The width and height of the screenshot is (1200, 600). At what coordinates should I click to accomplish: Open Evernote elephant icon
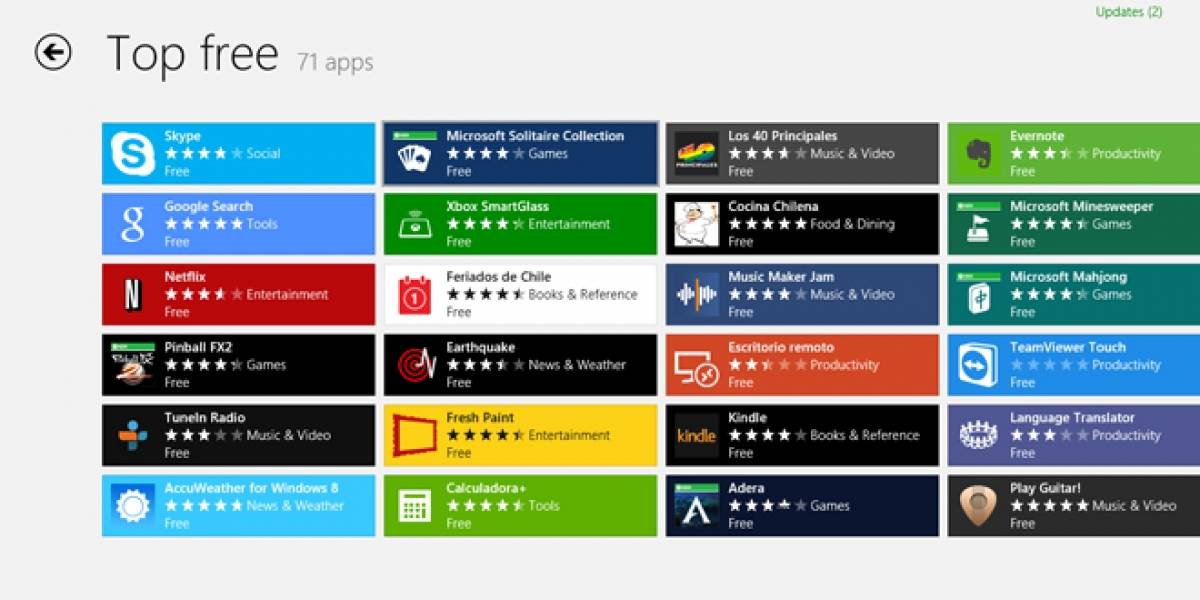(x=978, y=154)
